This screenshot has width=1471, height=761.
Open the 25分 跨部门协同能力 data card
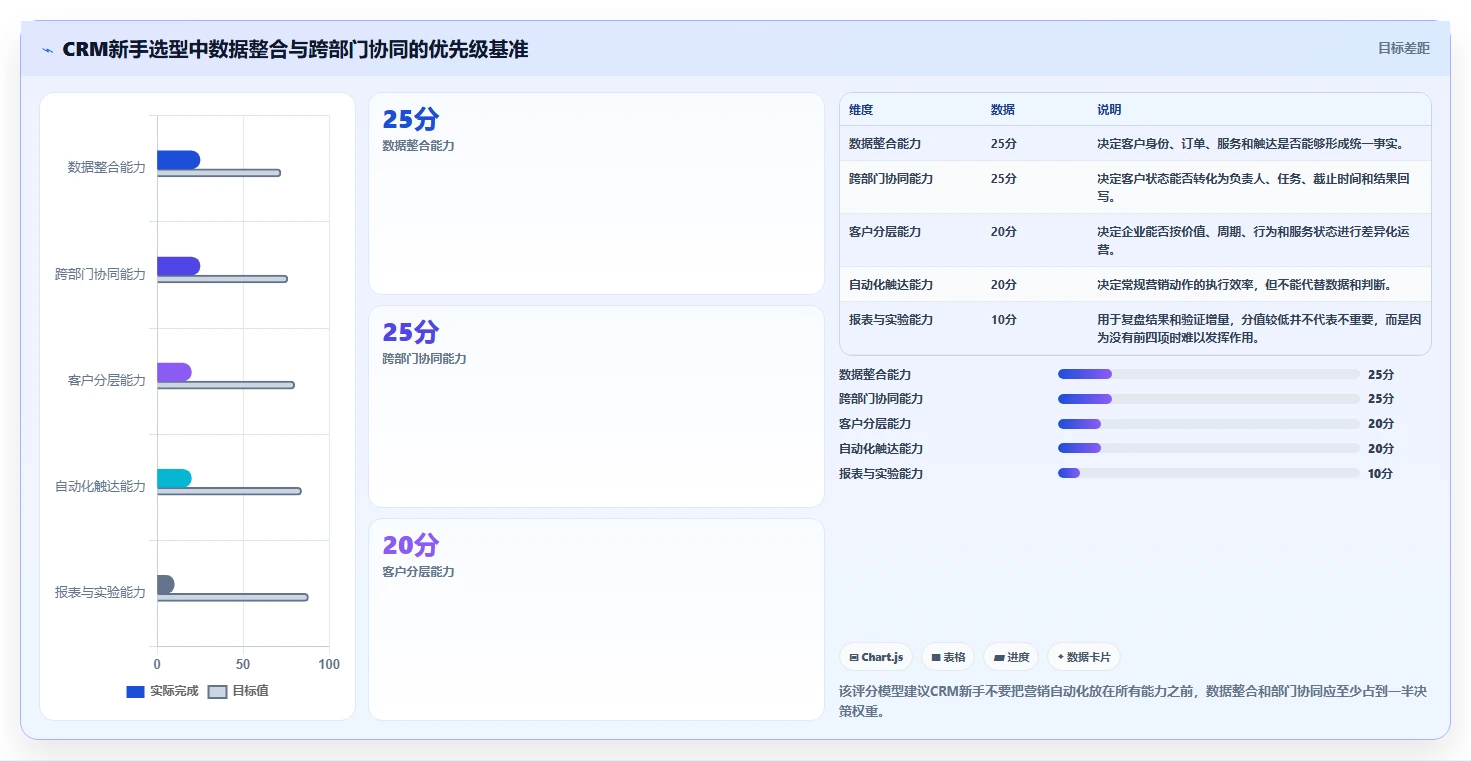pyautogui.click(x=596, y=407)
